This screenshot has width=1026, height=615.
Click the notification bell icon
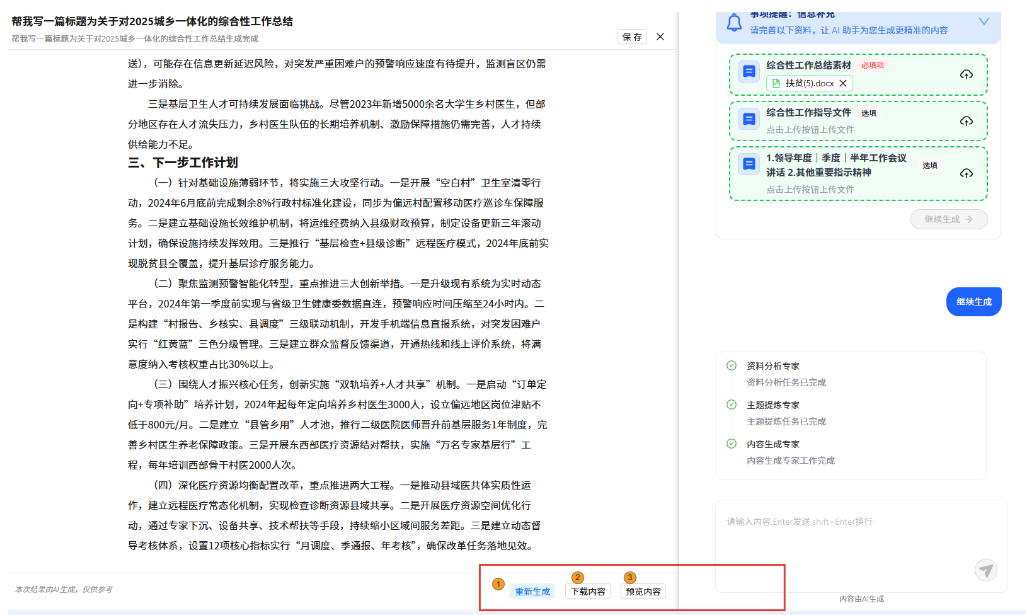[x=734, y=23]
